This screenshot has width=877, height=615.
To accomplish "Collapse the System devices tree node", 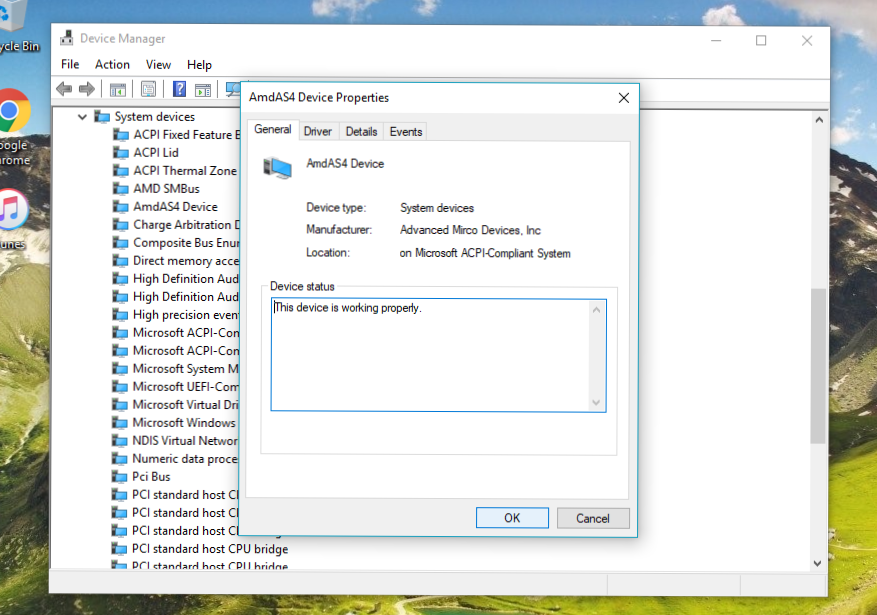I will click(x=83, y=117).
